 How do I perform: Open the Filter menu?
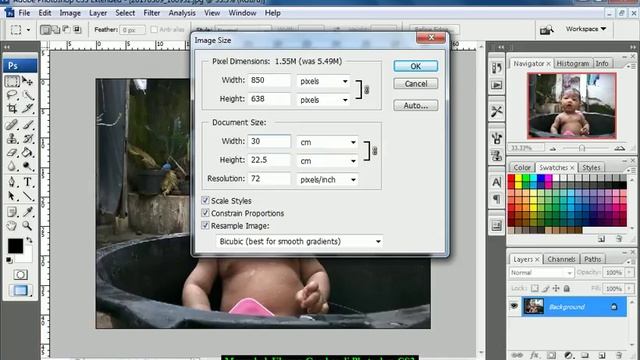(151, 13)
